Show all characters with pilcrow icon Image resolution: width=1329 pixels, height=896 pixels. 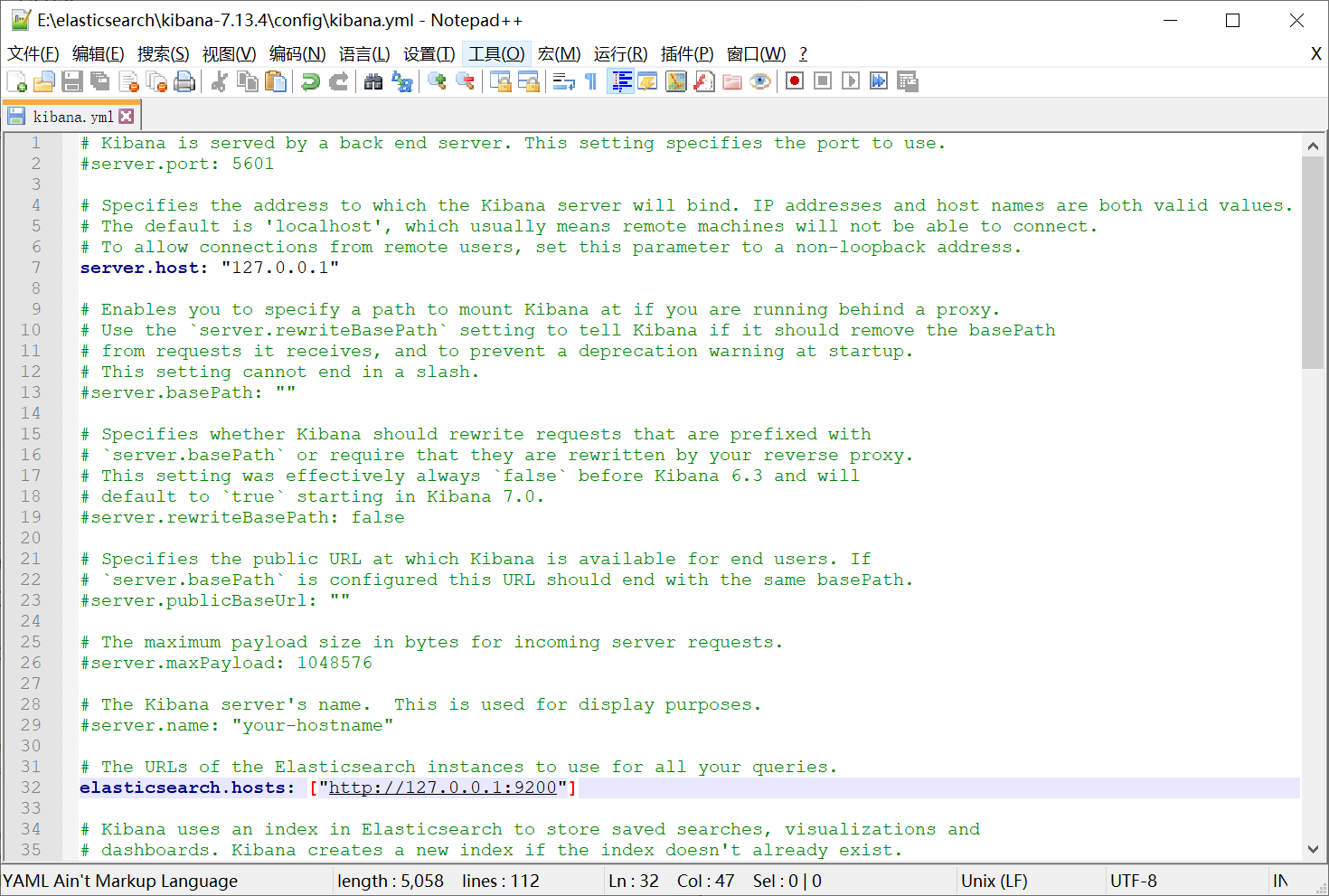(x=591, y=81)
